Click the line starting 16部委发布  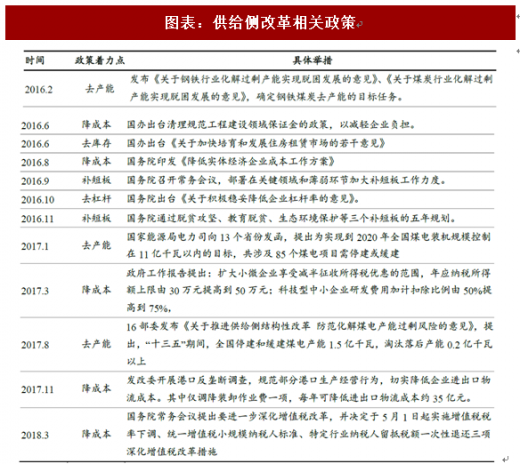310,327
